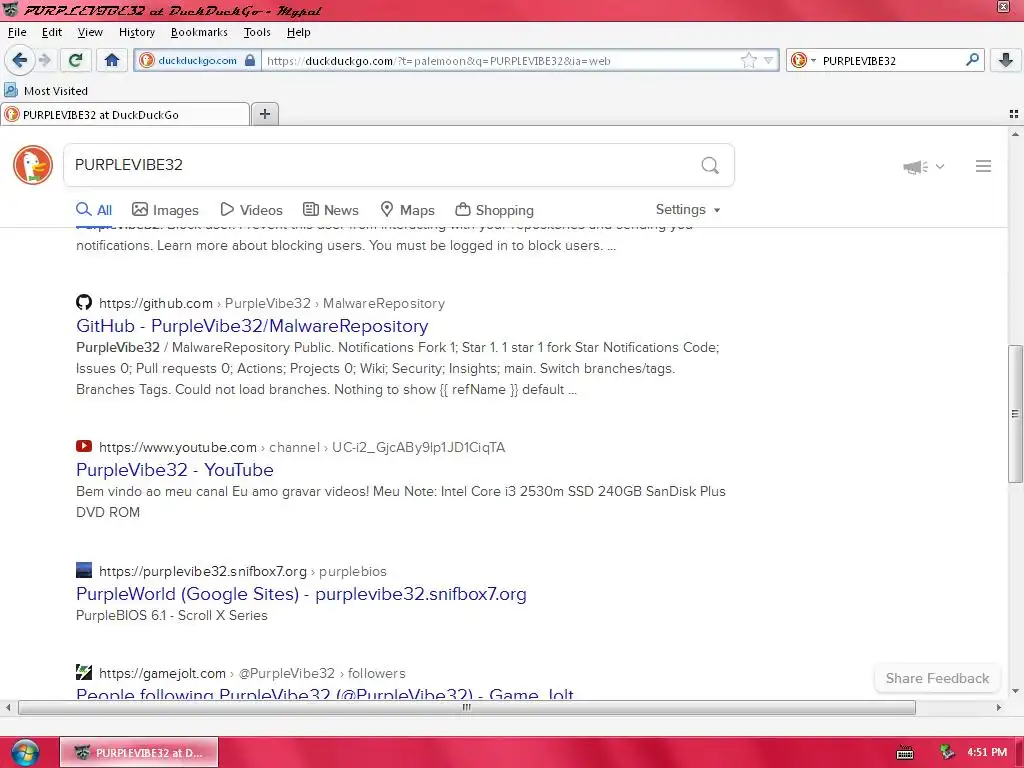
Task: Open the Windows Start orb
Action: (25, 752)
